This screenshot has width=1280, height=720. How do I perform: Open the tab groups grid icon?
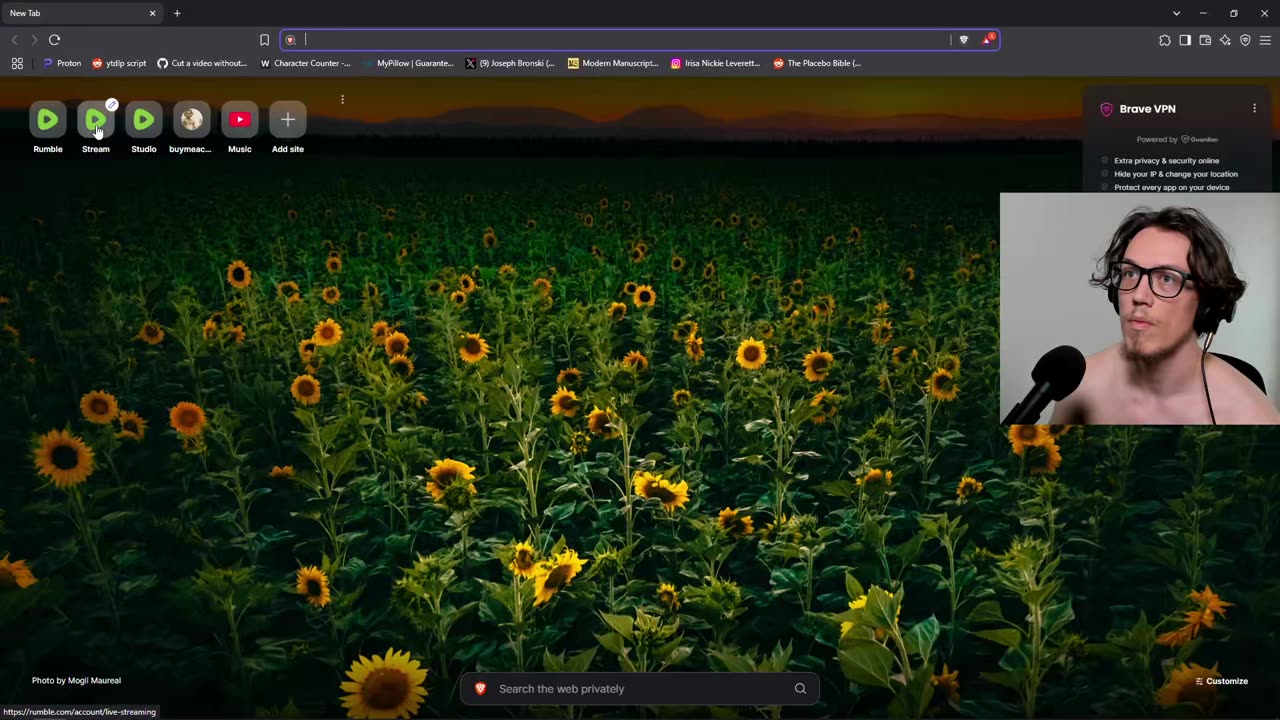(x=17, y=63)
